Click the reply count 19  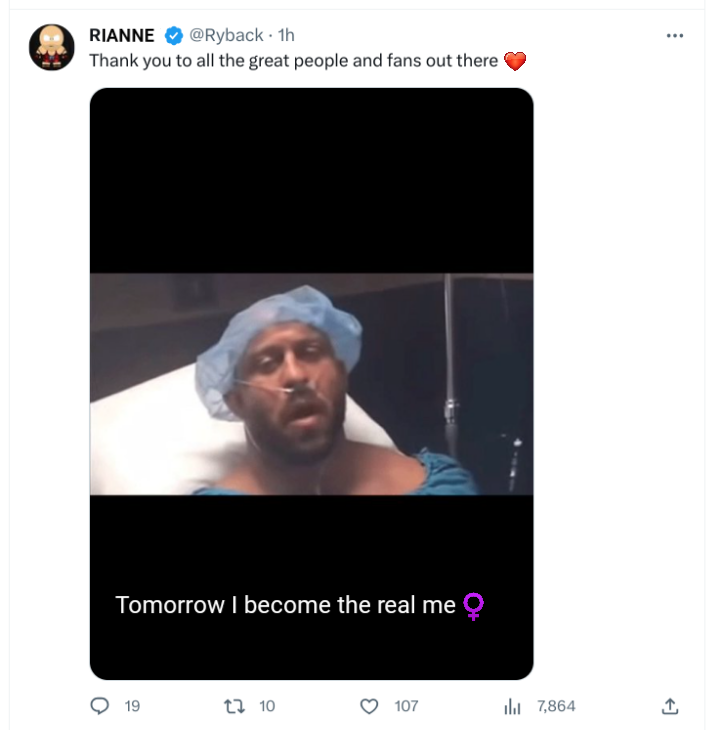pos(132,706)
